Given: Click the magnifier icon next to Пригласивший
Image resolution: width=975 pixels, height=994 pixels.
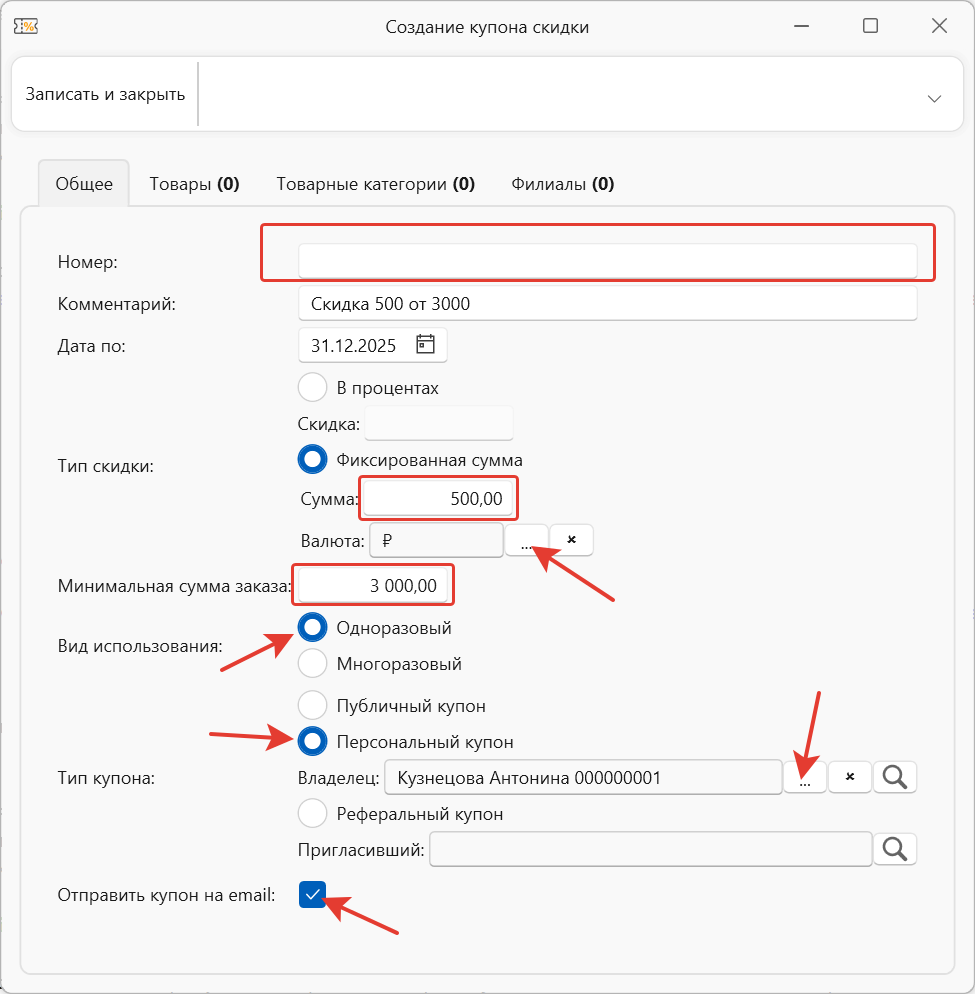Looking at the screenshot, I should [x=895, y=849].
